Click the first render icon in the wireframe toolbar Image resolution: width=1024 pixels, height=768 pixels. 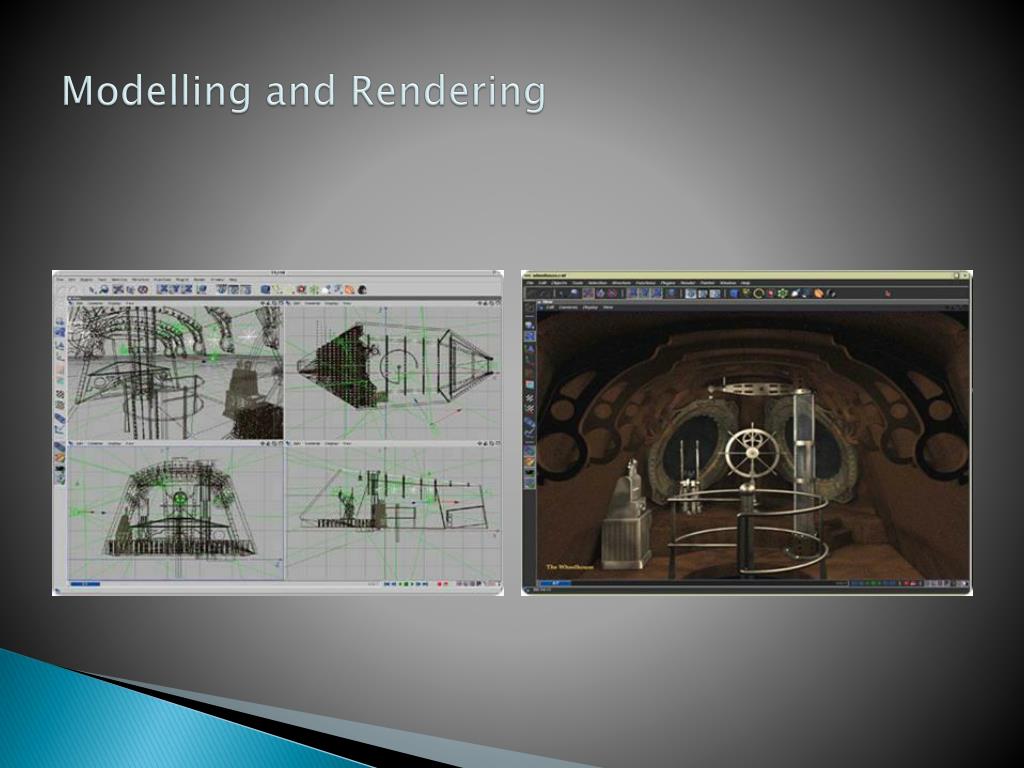pyautogui.click(x=222, y=289)
